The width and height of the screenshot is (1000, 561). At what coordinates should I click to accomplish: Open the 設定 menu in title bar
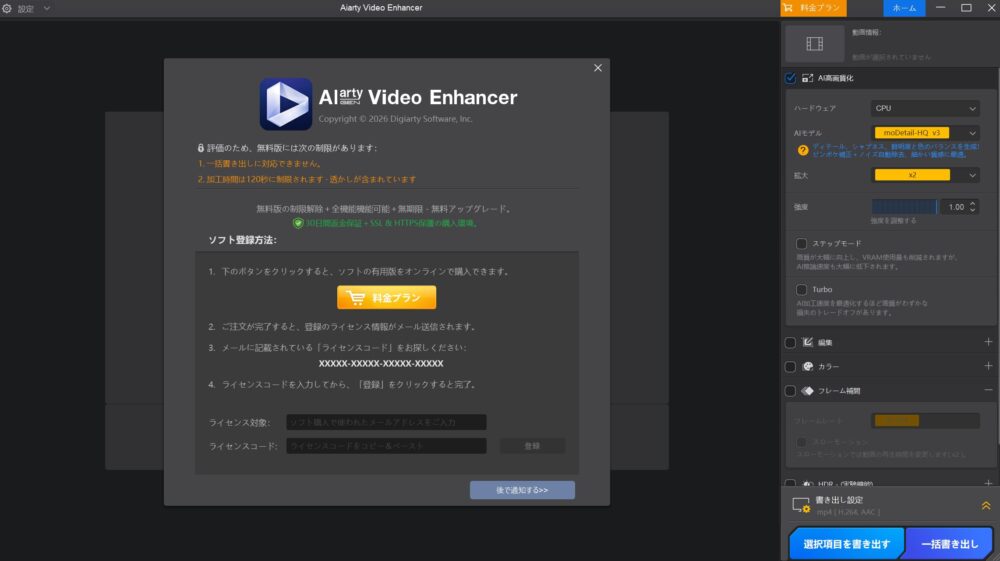tap(26, 8)
